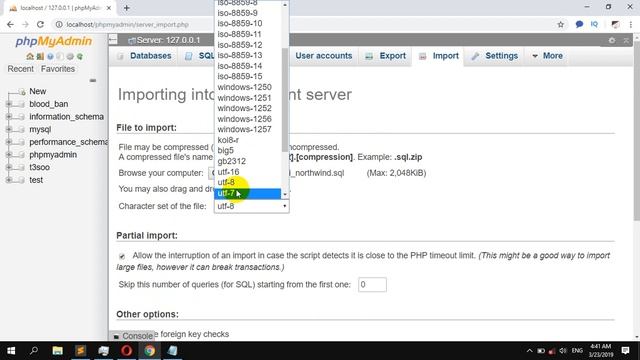Expand the information_schema database node

click(x=9, y=117)
